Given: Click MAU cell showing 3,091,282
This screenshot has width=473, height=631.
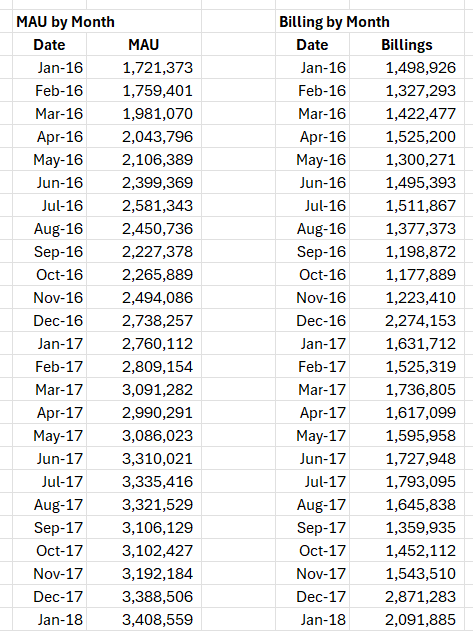Looking at the screenshot, I should point(144,389).
